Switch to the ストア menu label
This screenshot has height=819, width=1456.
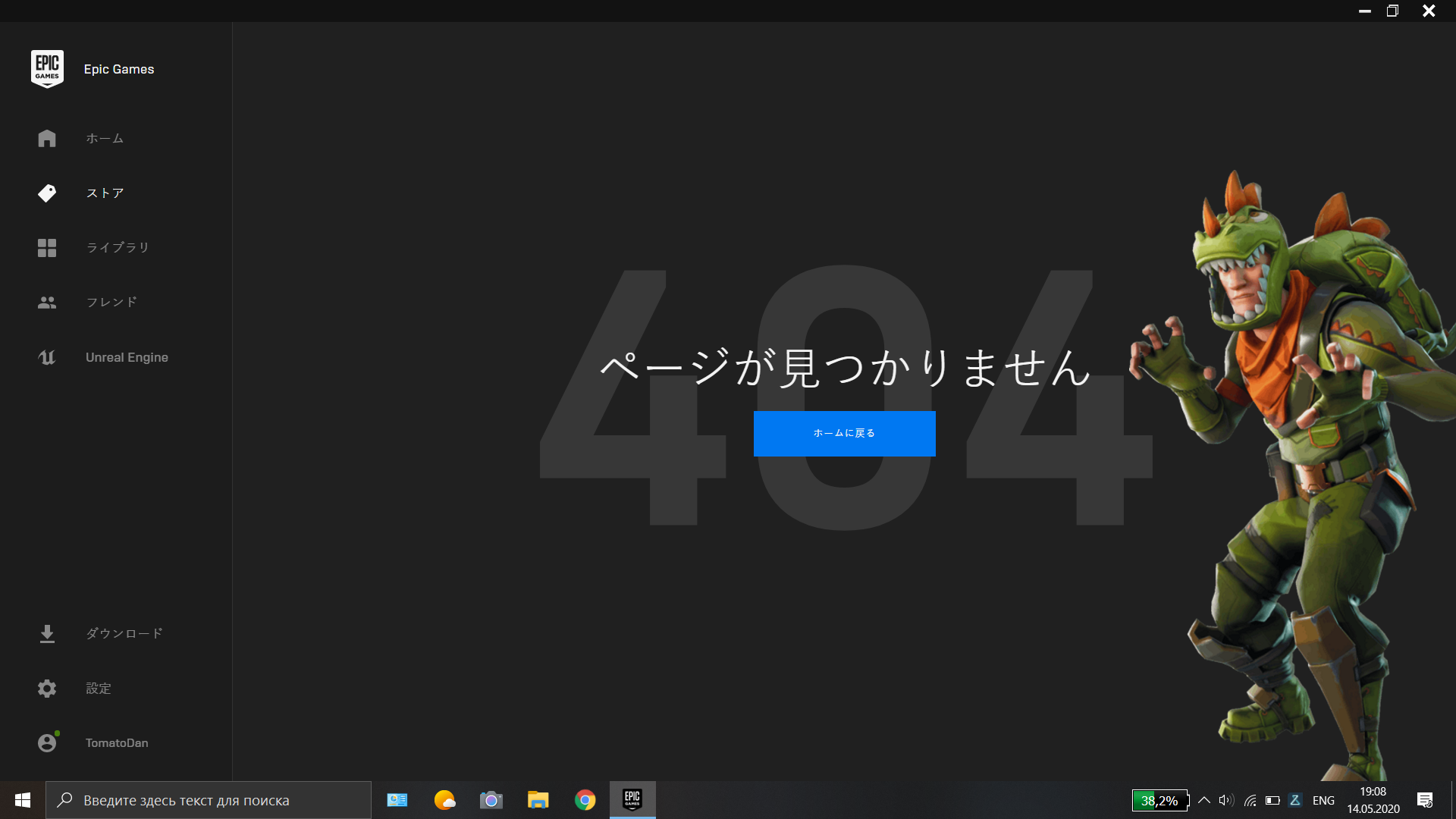105,193
